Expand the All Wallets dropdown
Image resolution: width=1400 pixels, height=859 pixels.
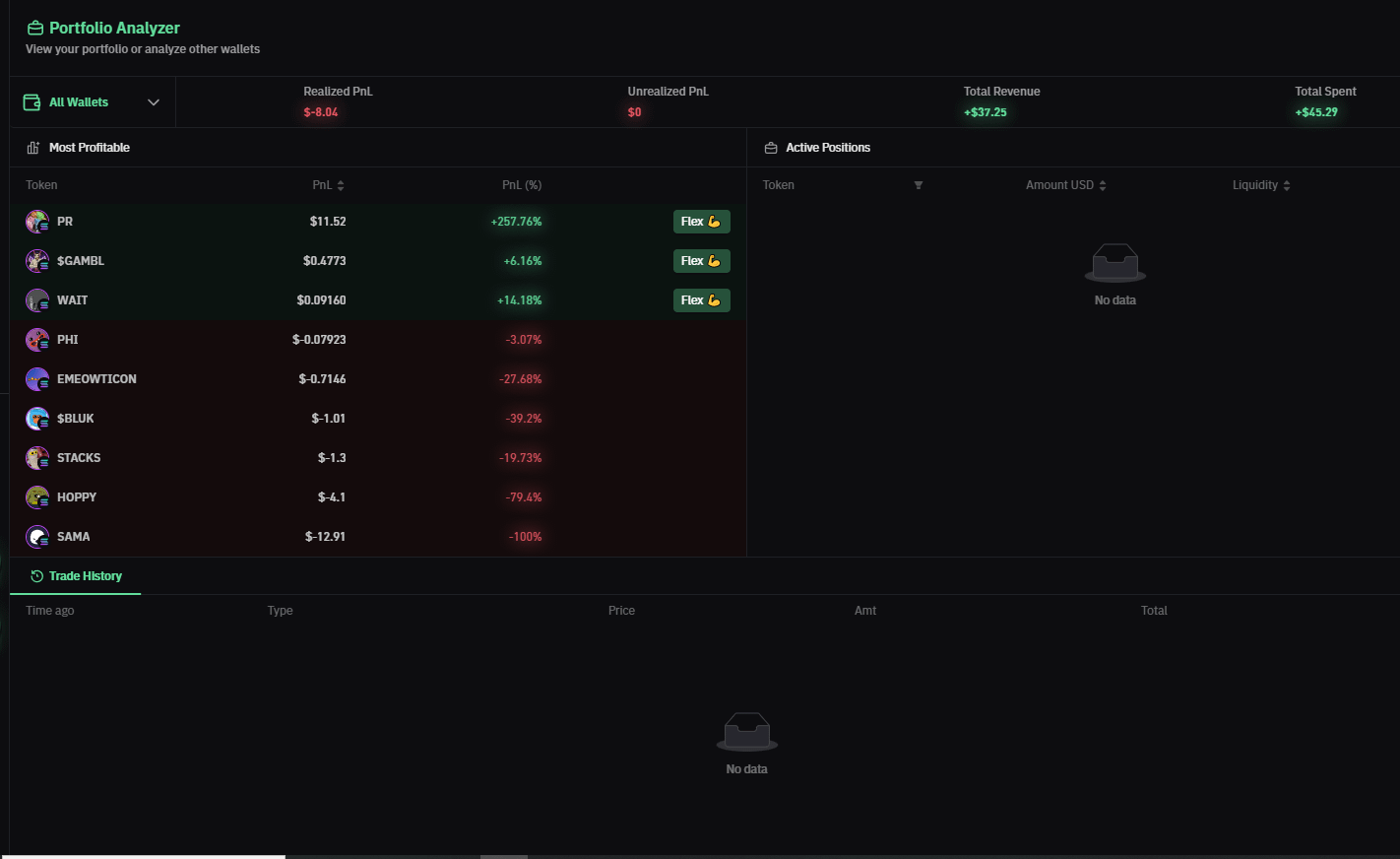tap(154, 101)
